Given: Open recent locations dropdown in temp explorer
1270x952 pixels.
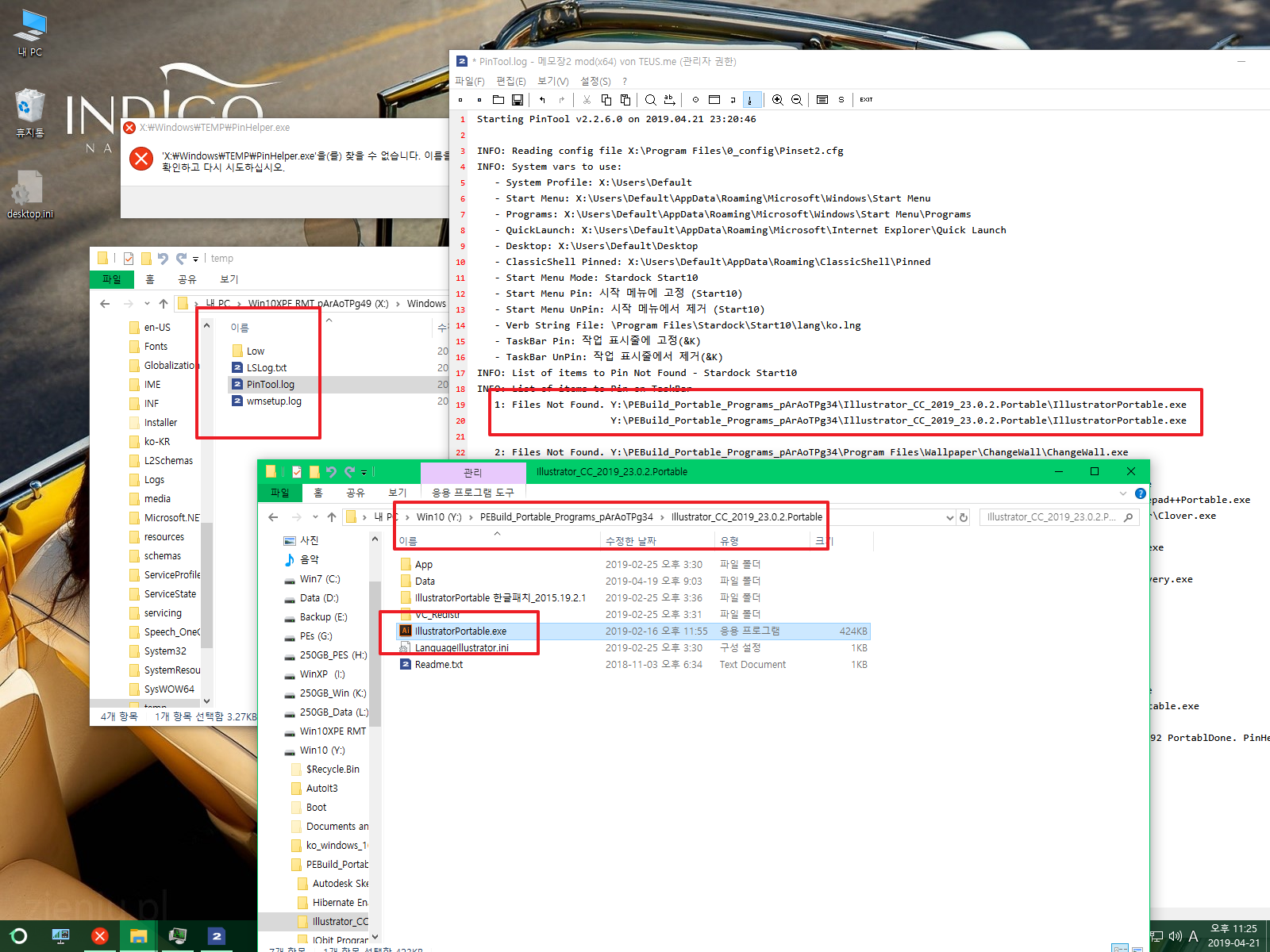Looking at the screenshot, I should (x=147, y=304).
